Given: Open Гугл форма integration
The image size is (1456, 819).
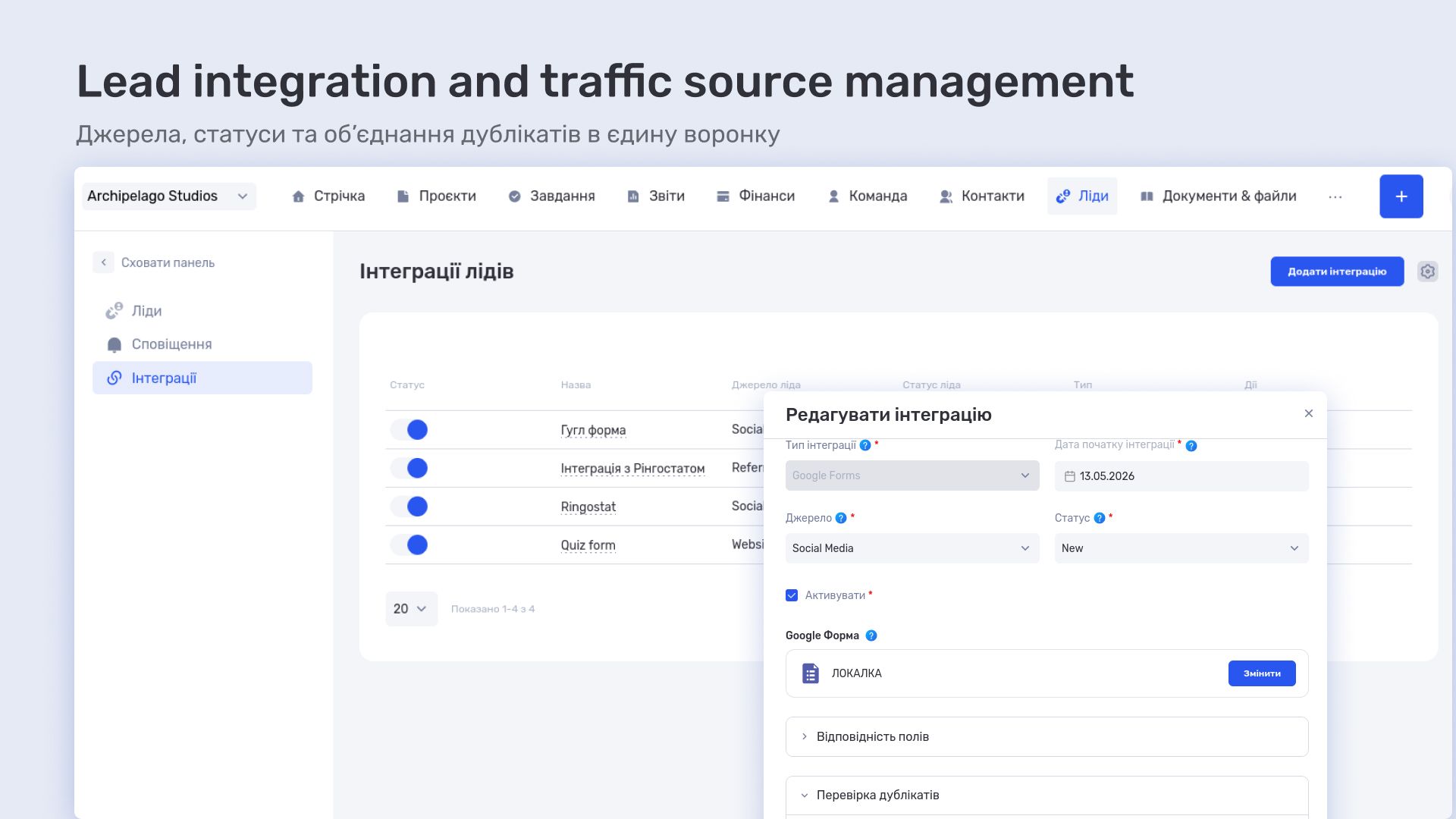Looking at the screenshot, I should click(x=593, y=430).
